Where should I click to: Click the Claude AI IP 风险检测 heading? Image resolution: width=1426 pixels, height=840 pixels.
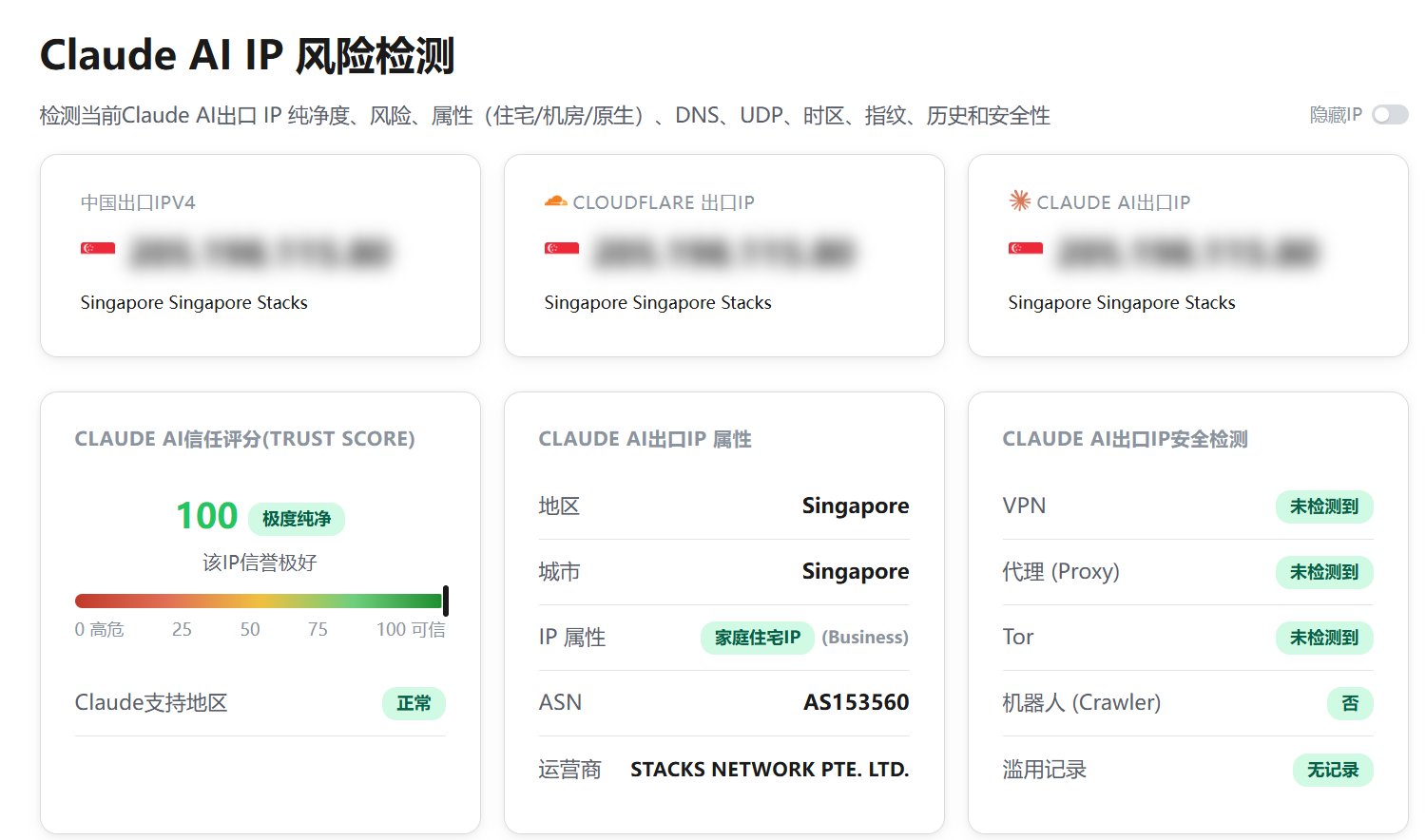pos(247,55)
